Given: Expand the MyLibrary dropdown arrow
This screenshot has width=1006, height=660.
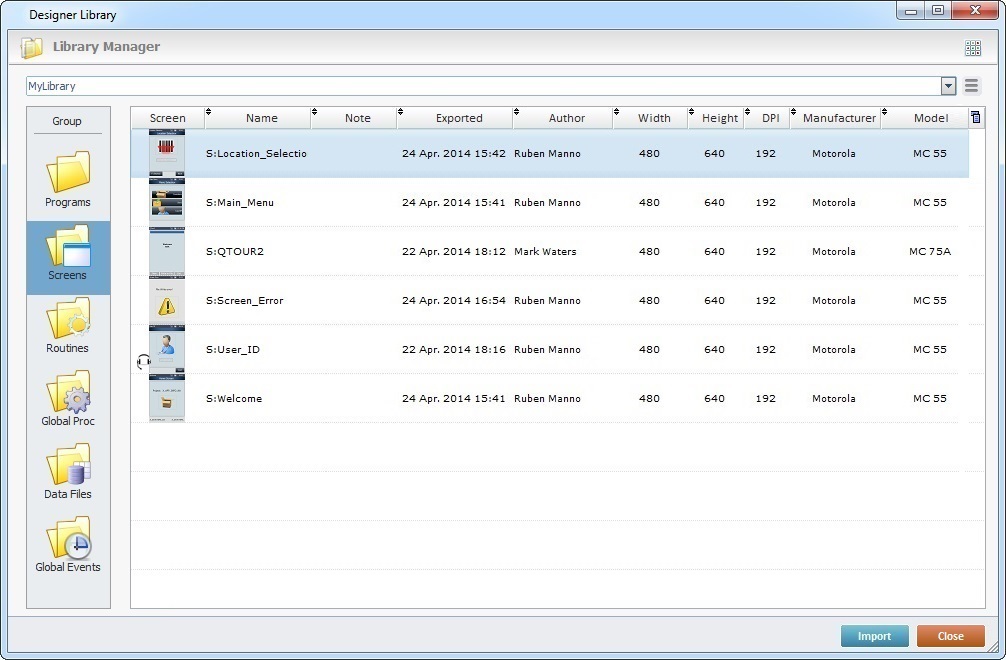Looking at the screenshot, I should [x=948, y=86].
